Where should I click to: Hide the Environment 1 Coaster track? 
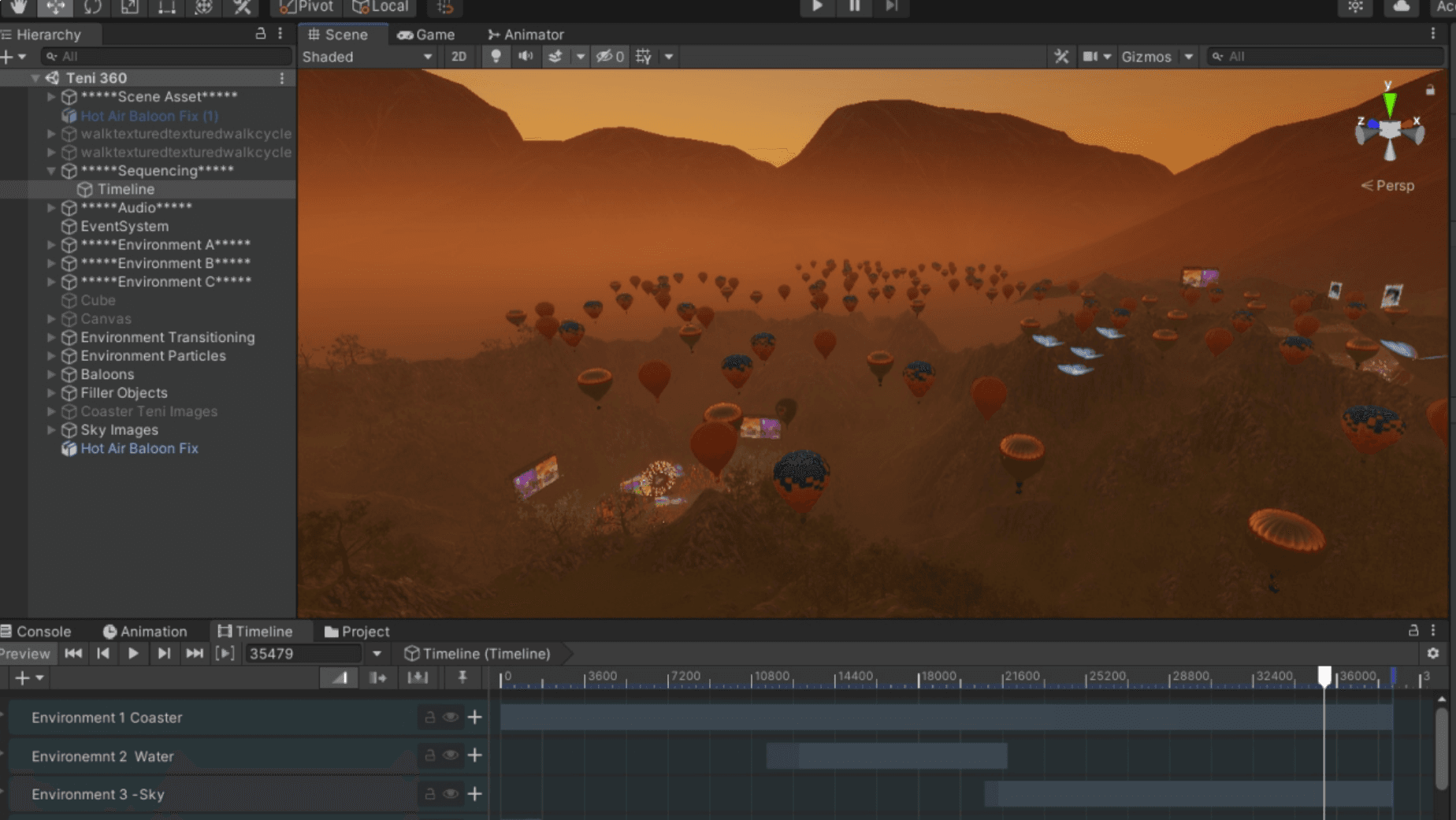pyautogui.click(x=450, y=718)
